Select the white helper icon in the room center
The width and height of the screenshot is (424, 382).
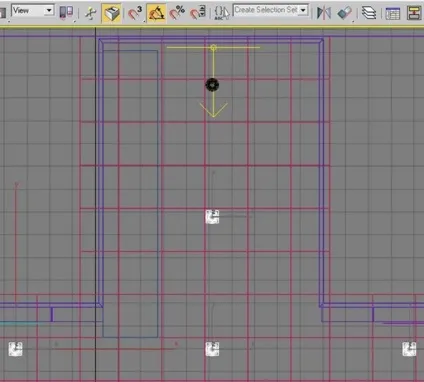point(212,217)
